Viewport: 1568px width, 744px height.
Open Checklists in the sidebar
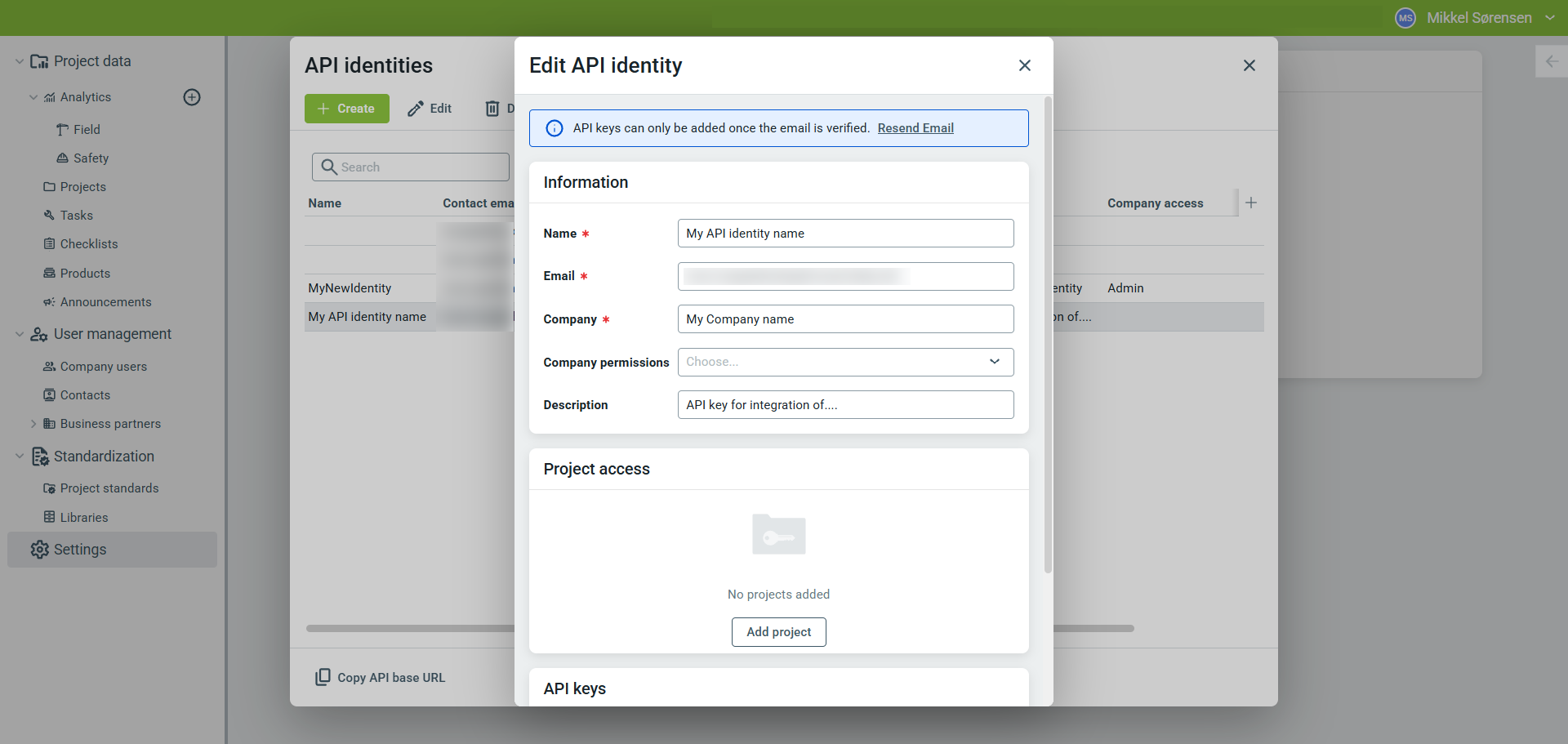tap(88, 244)
